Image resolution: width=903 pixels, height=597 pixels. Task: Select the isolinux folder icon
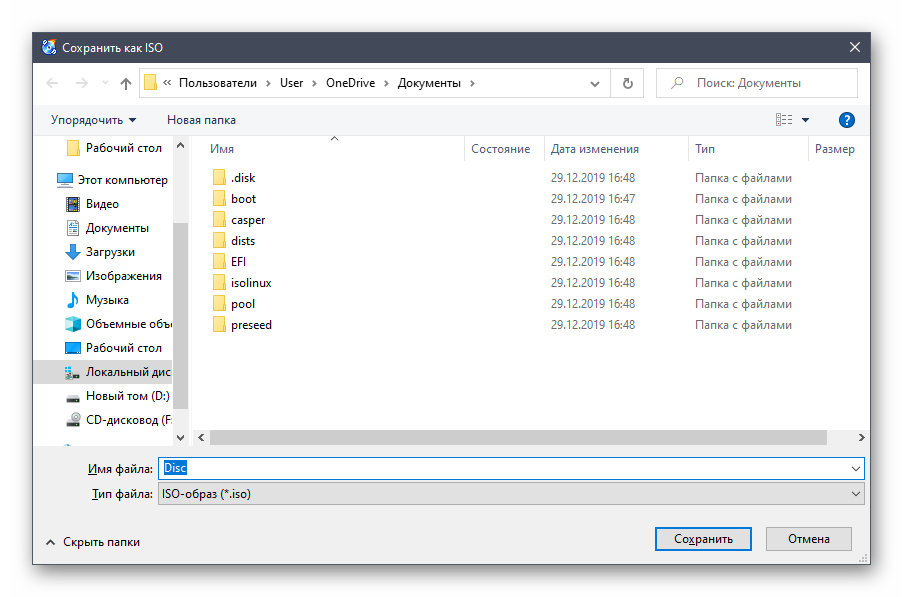[220, 283]
